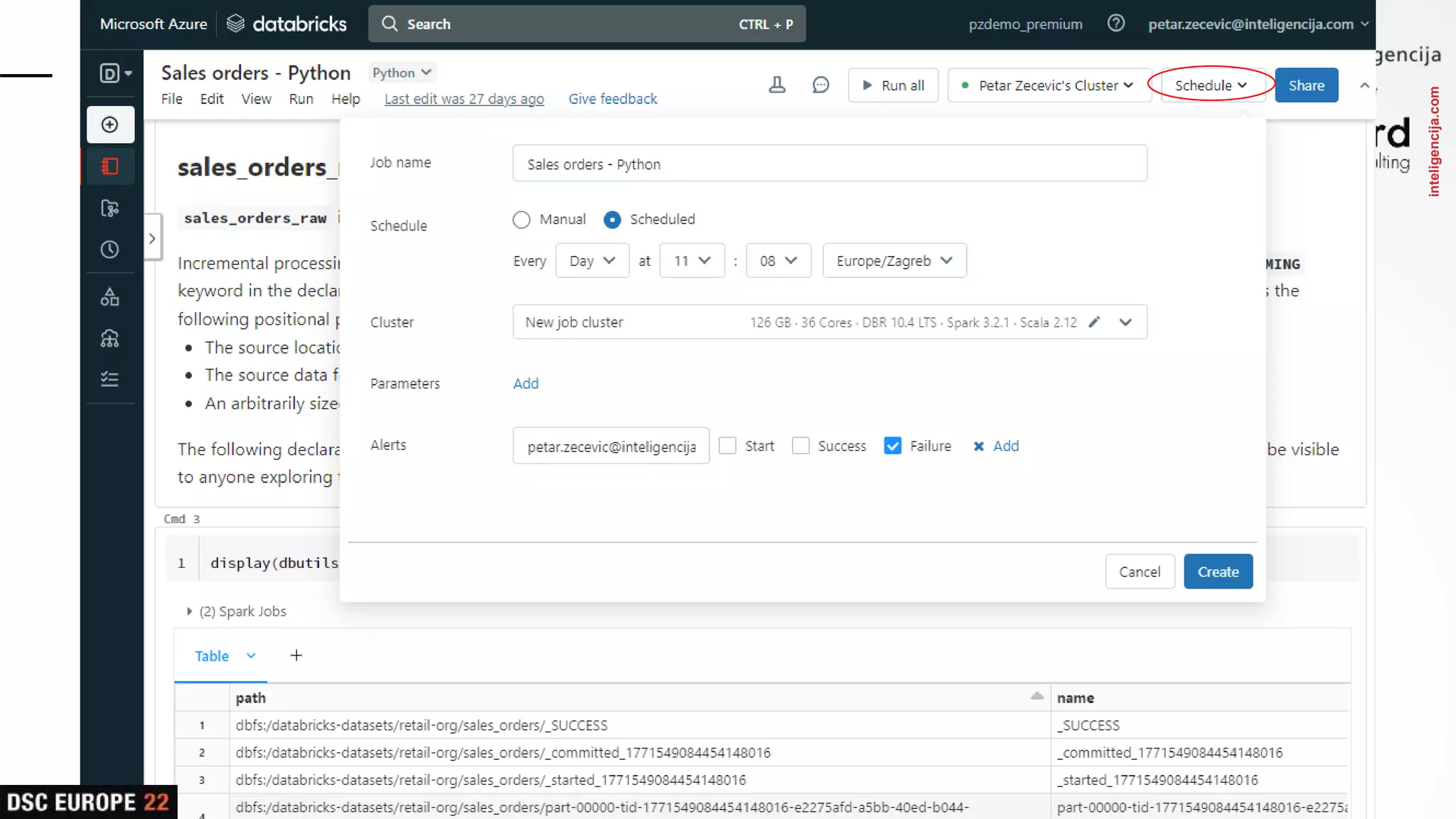Click the Create new plus icon in sidebar
Screen dimensions: 1456x819
(110, 125)
